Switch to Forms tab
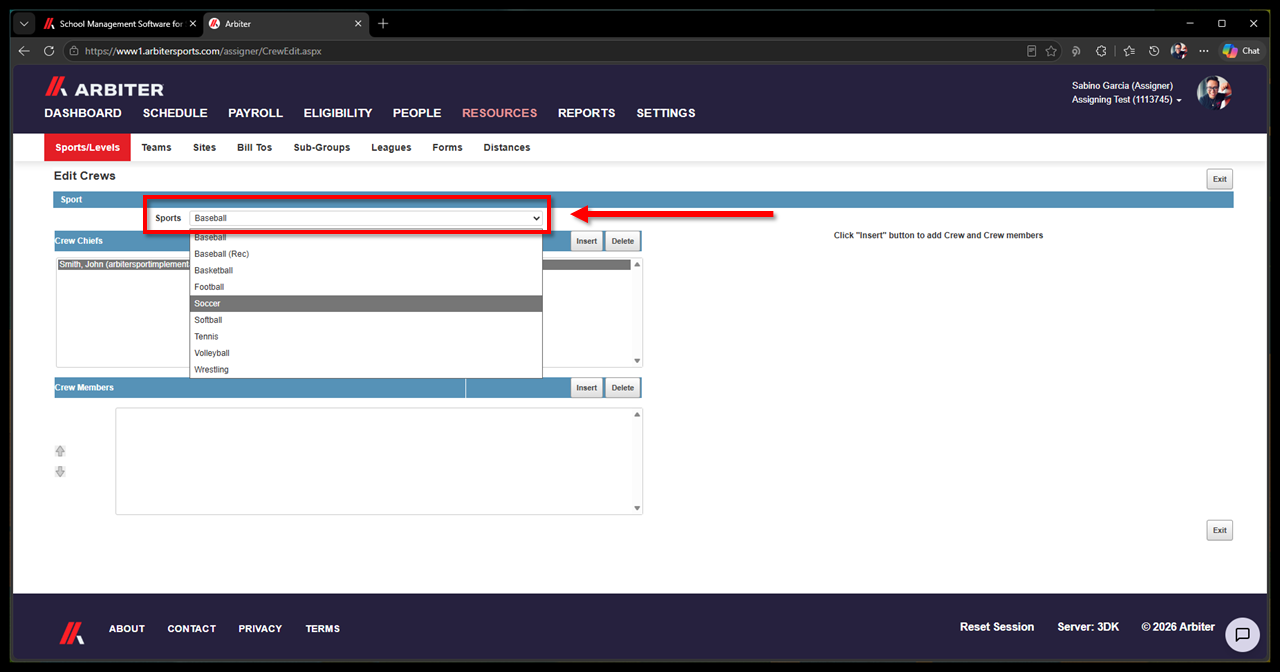The image size is (1280, 672). click(447, 147)
